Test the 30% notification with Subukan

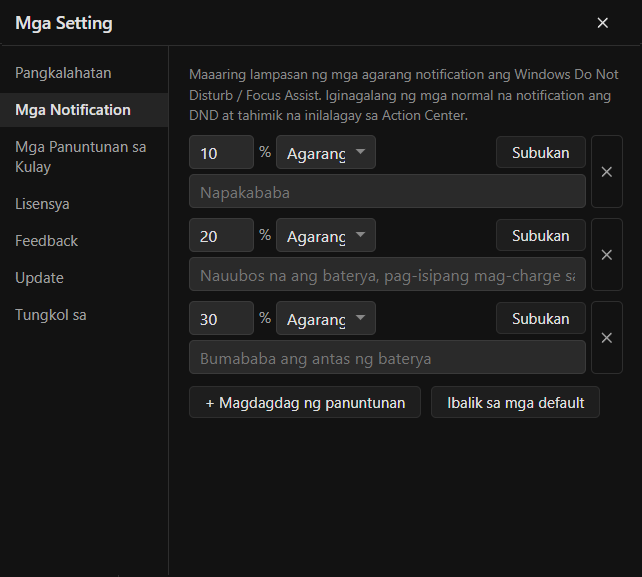[541, 319]
